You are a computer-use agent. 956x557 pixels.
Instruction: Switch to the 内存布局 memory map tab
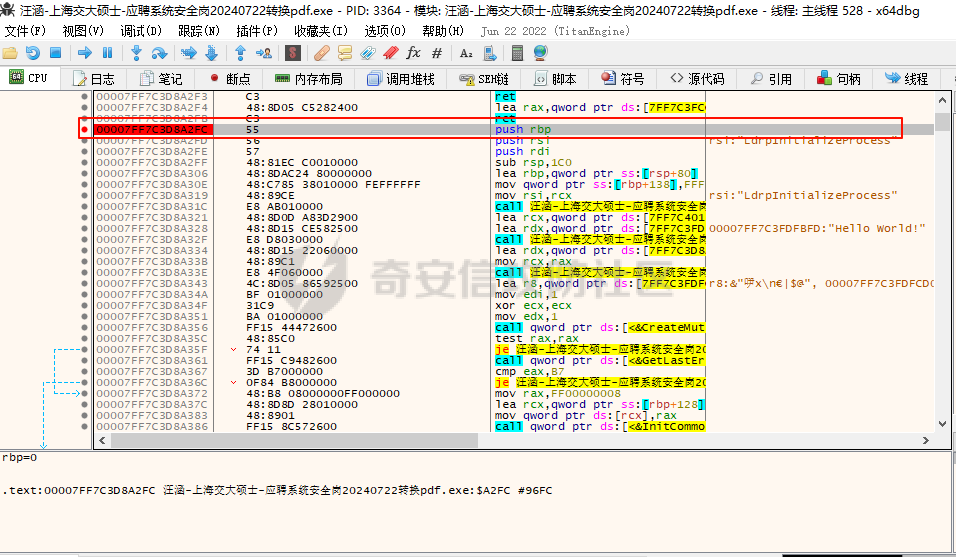tap(309, 79)
